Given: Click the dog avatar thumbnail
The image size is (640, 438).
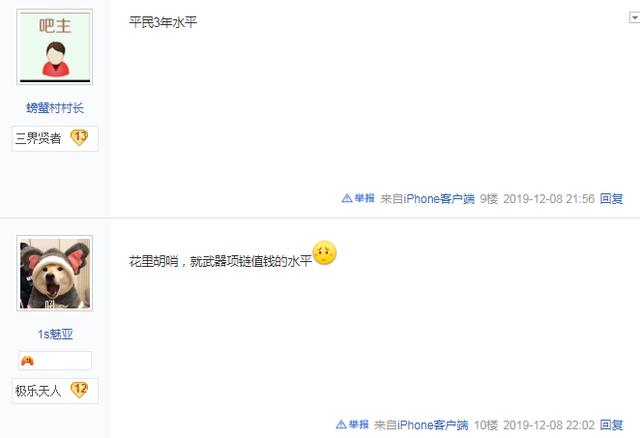Looking at the screenshot, I should (55, 273).
